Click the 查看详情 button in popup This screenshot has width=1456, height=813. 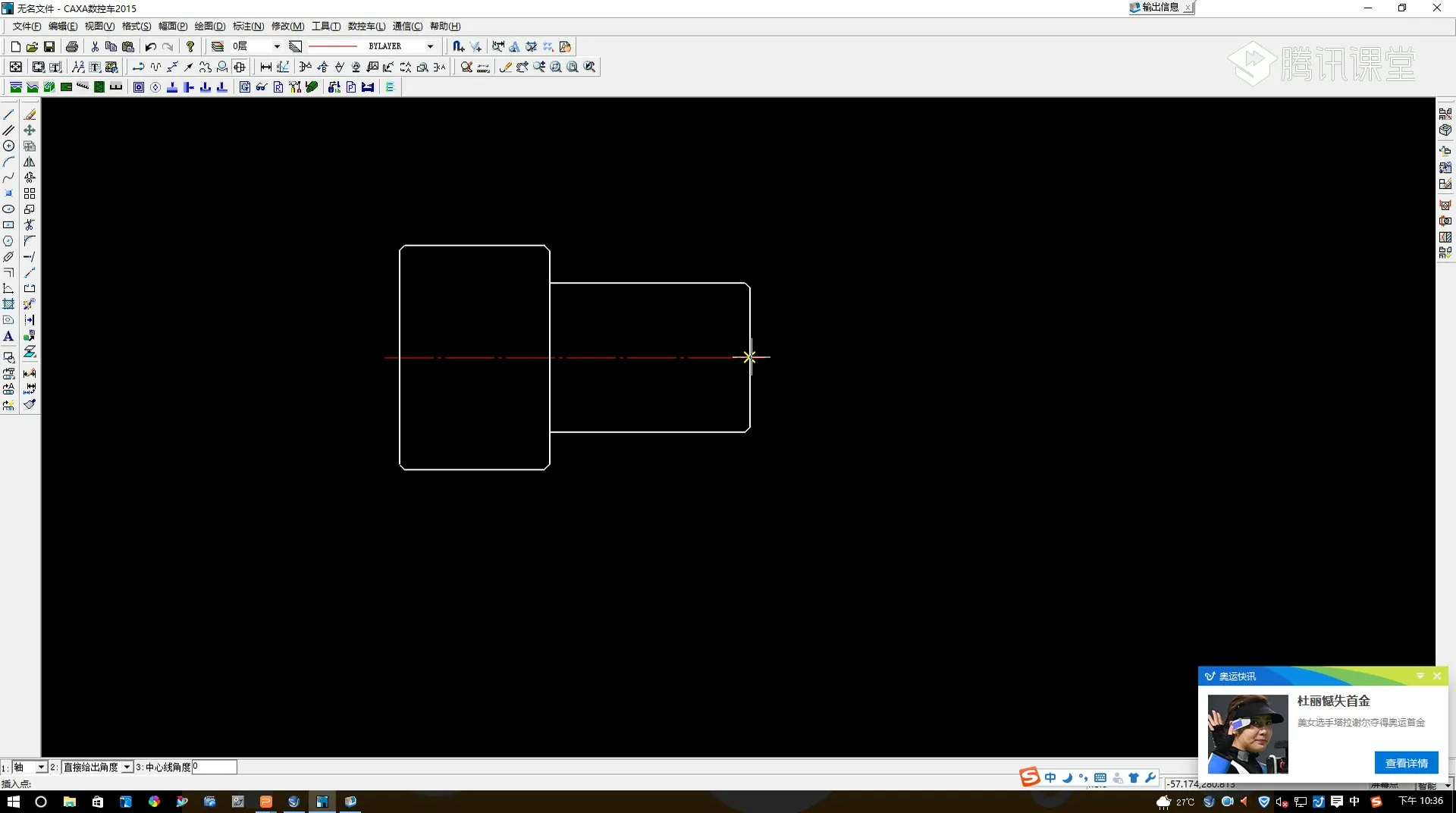point(1406,763)
